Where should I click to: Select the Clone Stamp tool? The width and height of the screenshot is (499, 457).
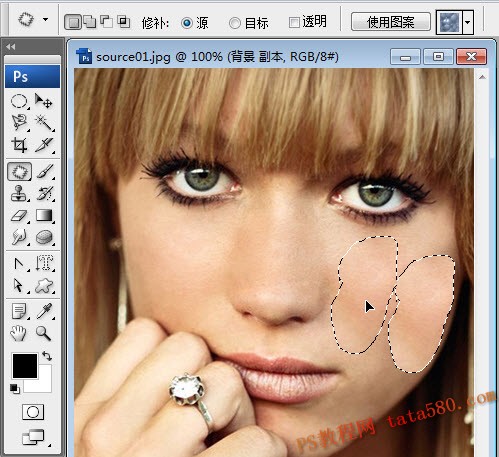click(19, 193)
